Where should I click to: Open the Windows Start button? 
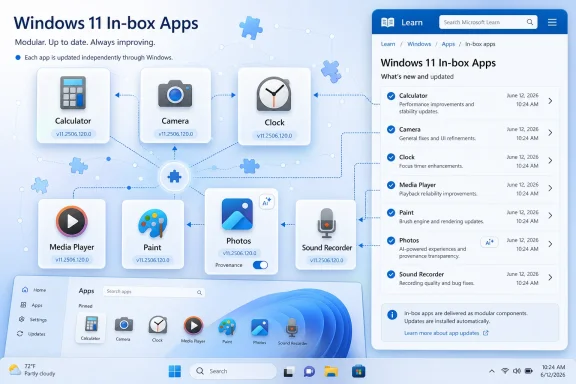174,371
